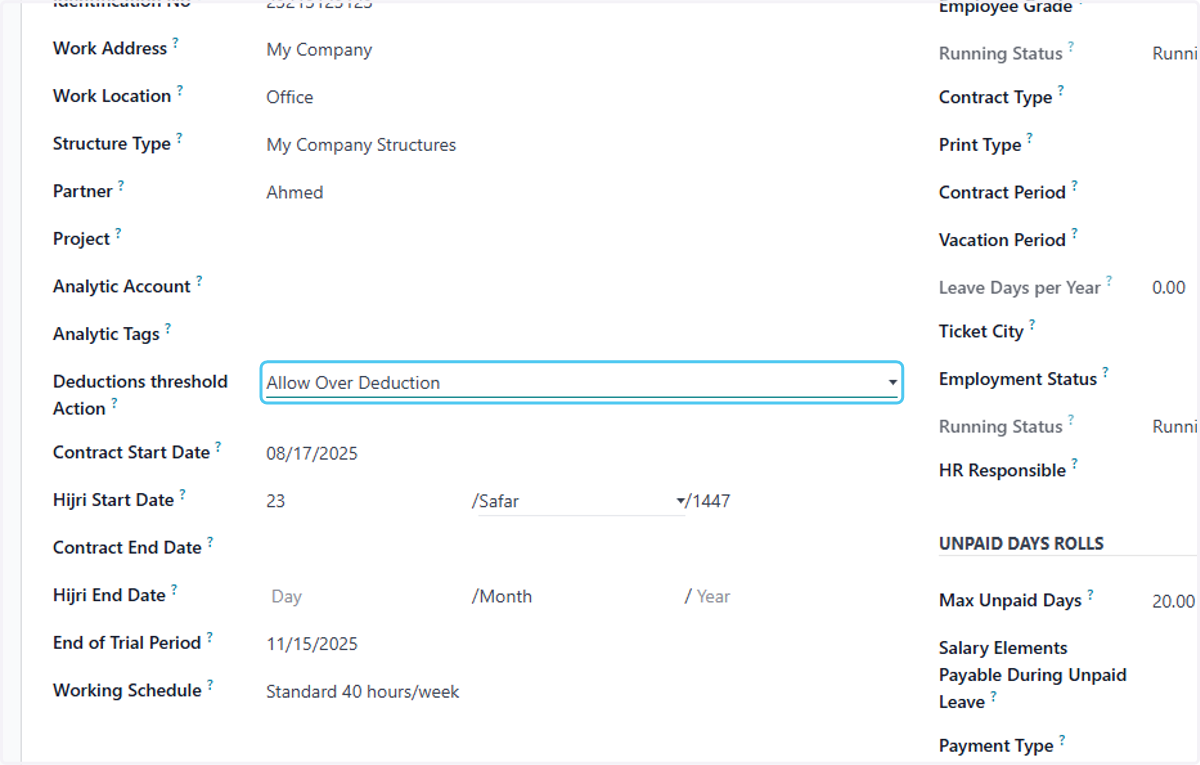Show help tooltip for Employment Status
The width and height of the screenshot is (1200, 765).
pos(1106,373)
